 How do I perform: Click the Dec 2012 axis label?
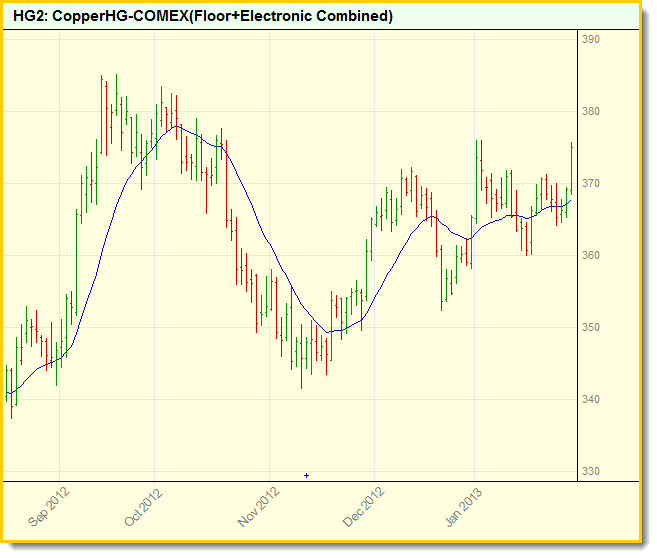363,507
